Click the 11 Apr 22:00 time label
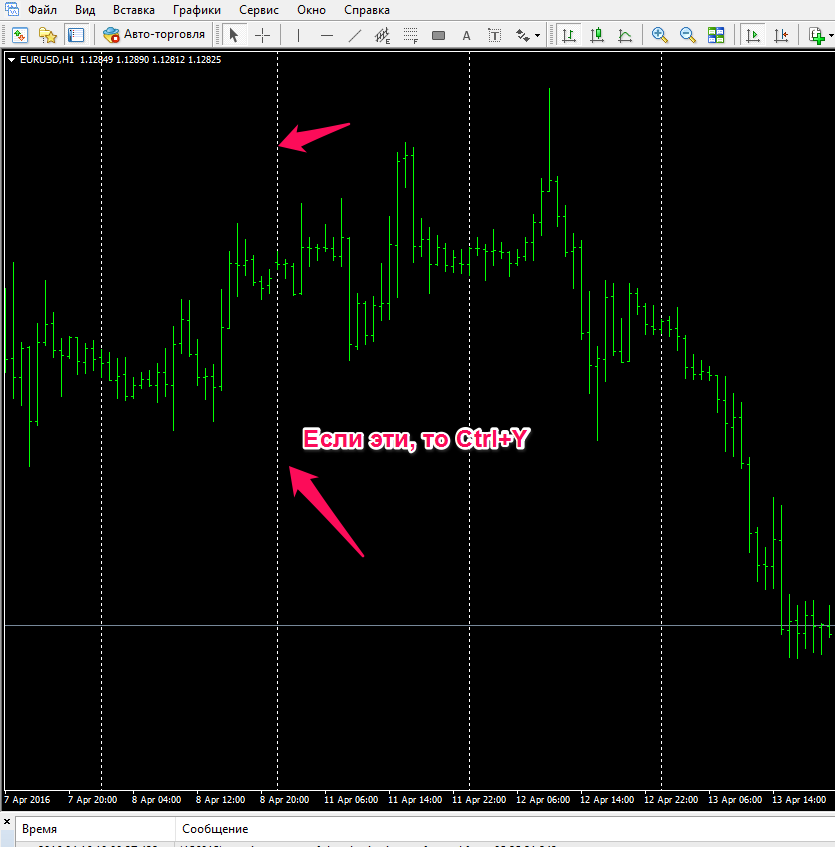 (x=479, y=799)
